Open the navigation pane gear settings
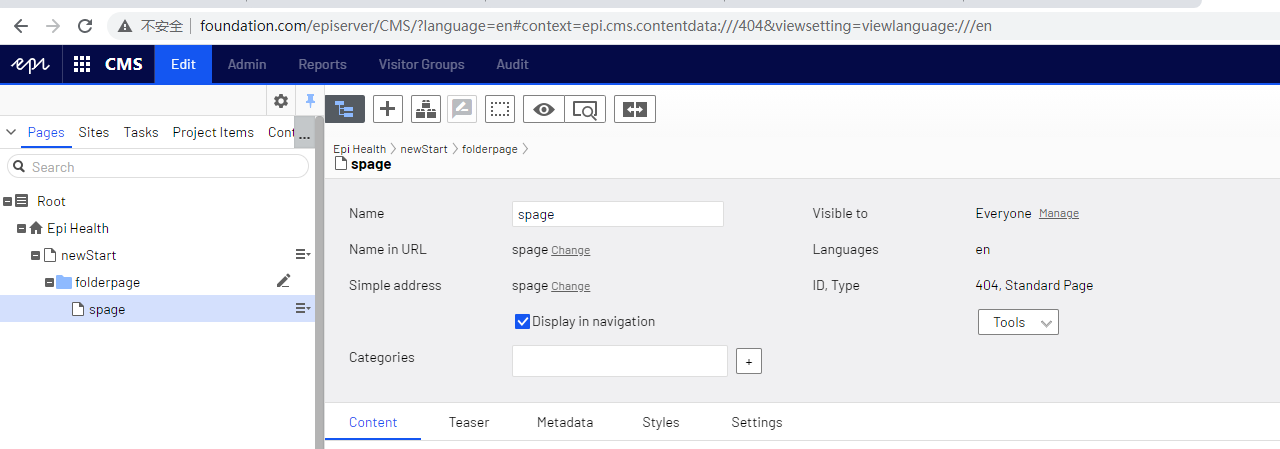Screen dimensions: 1280x449 (x=281, y=100)
